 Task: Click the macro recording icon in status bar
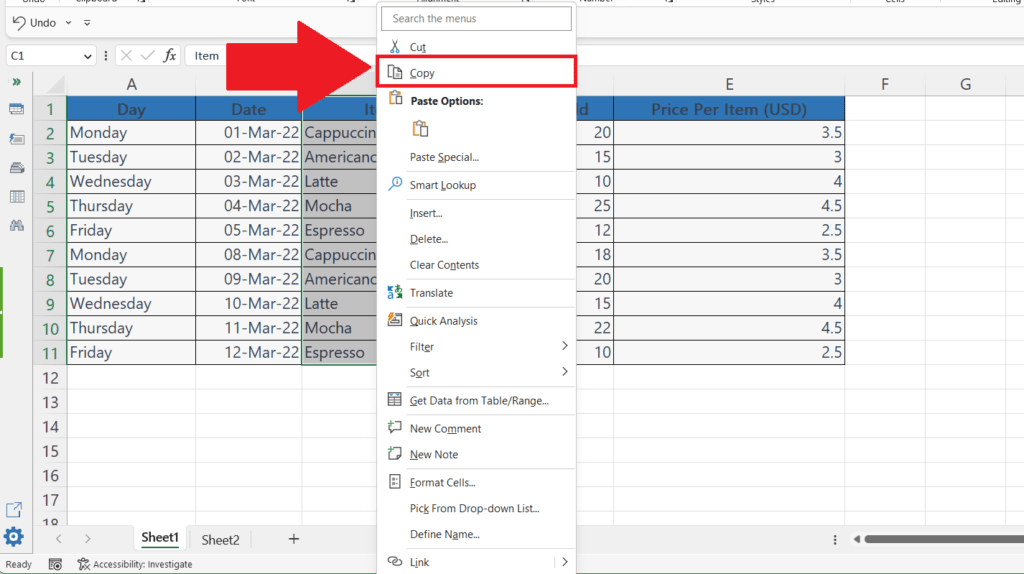tap(55, 564)
